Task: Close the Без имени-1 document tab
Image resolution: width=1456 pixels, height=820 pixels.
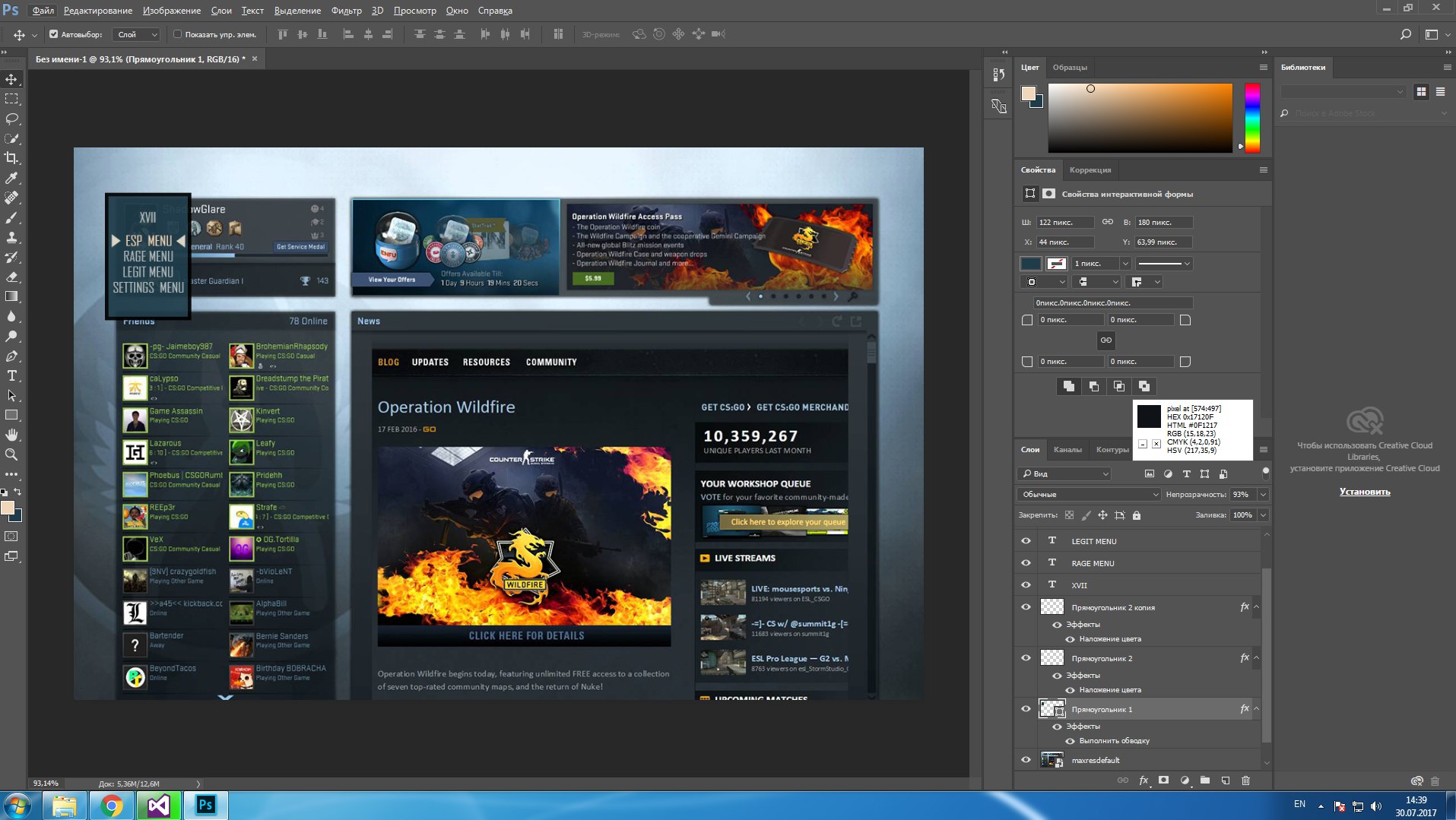Action: [x=255, y=59]
